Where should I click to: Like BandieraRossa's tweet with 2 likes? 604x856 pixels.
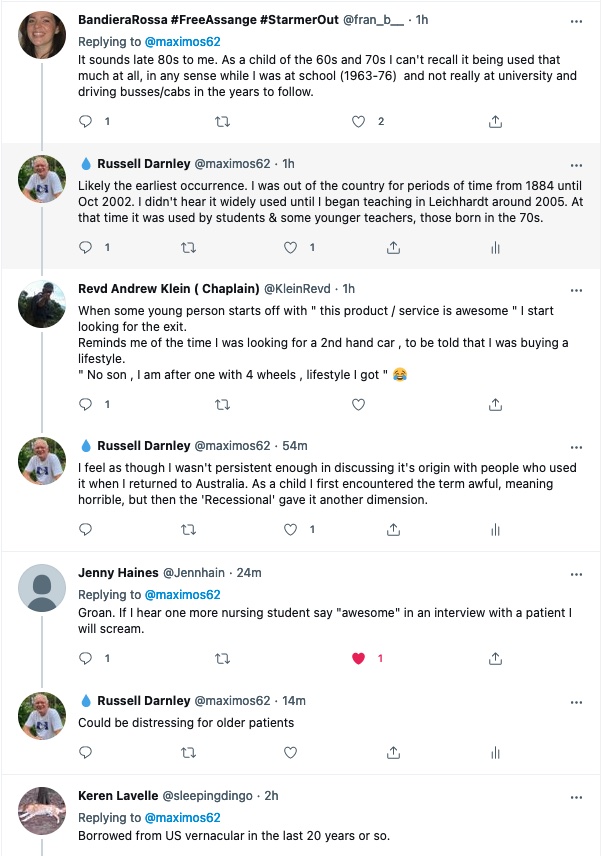coord(359,121)
